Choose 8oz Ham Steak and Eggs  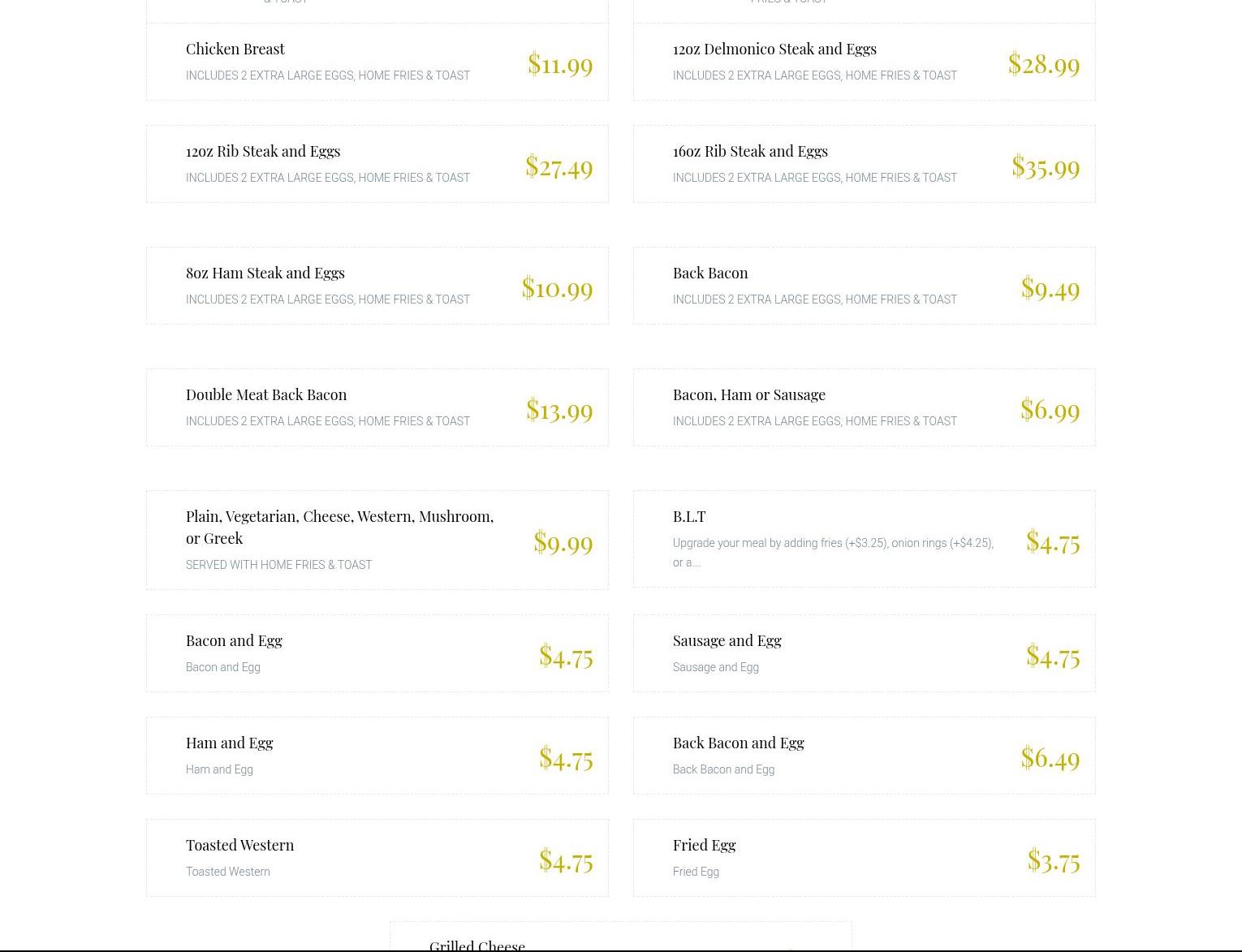(265, 273)
